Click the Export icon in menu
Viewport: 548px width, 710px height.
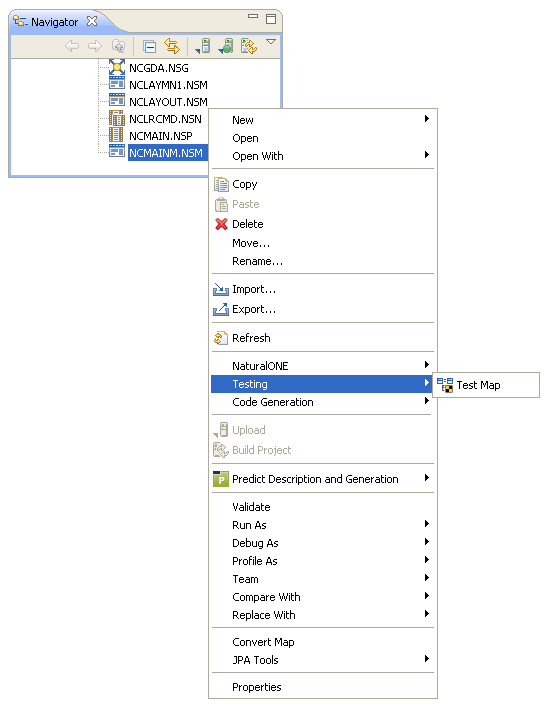coord(221,309)
